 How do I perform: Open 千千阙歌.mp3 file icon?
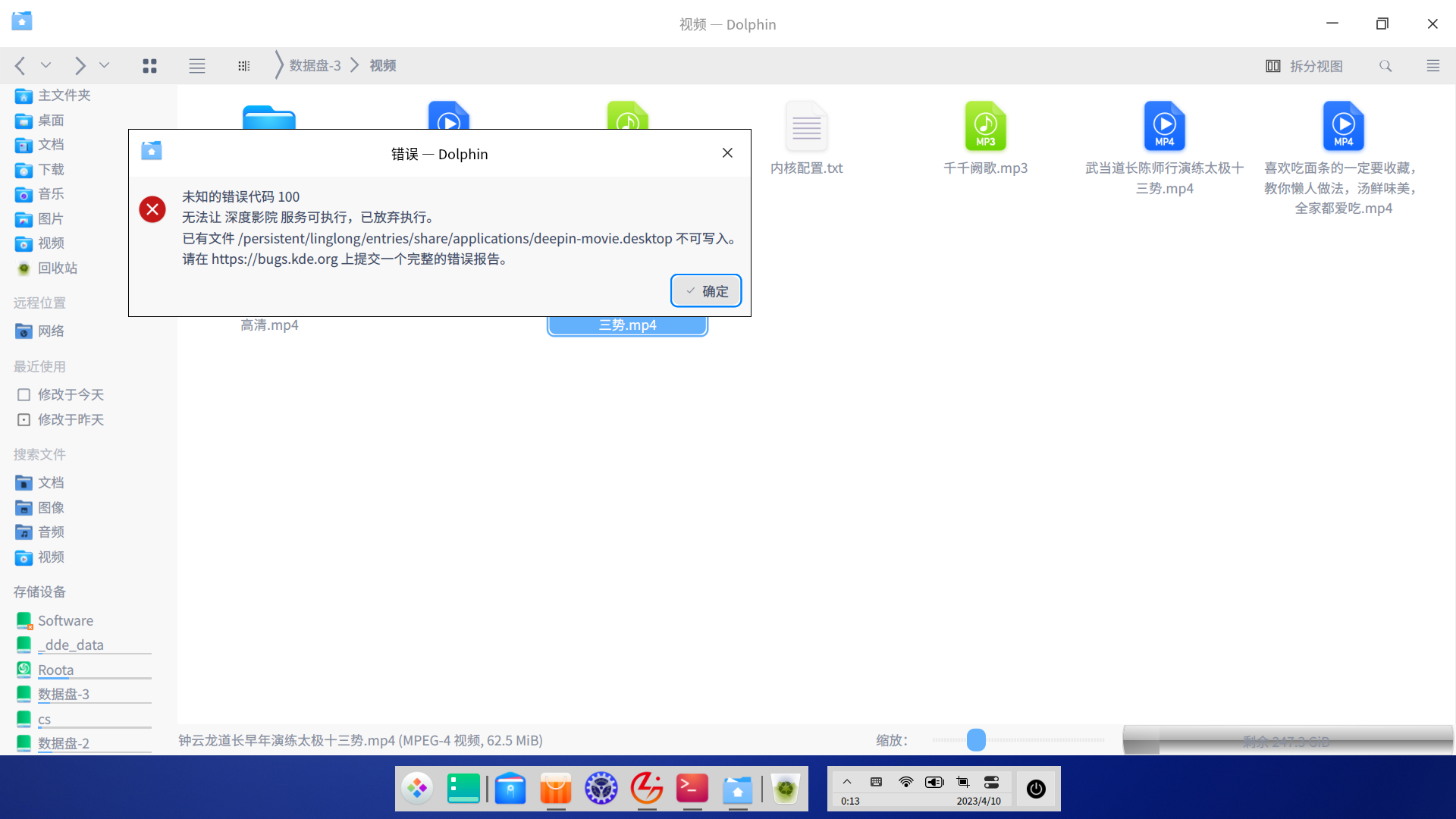coord(985,127)
